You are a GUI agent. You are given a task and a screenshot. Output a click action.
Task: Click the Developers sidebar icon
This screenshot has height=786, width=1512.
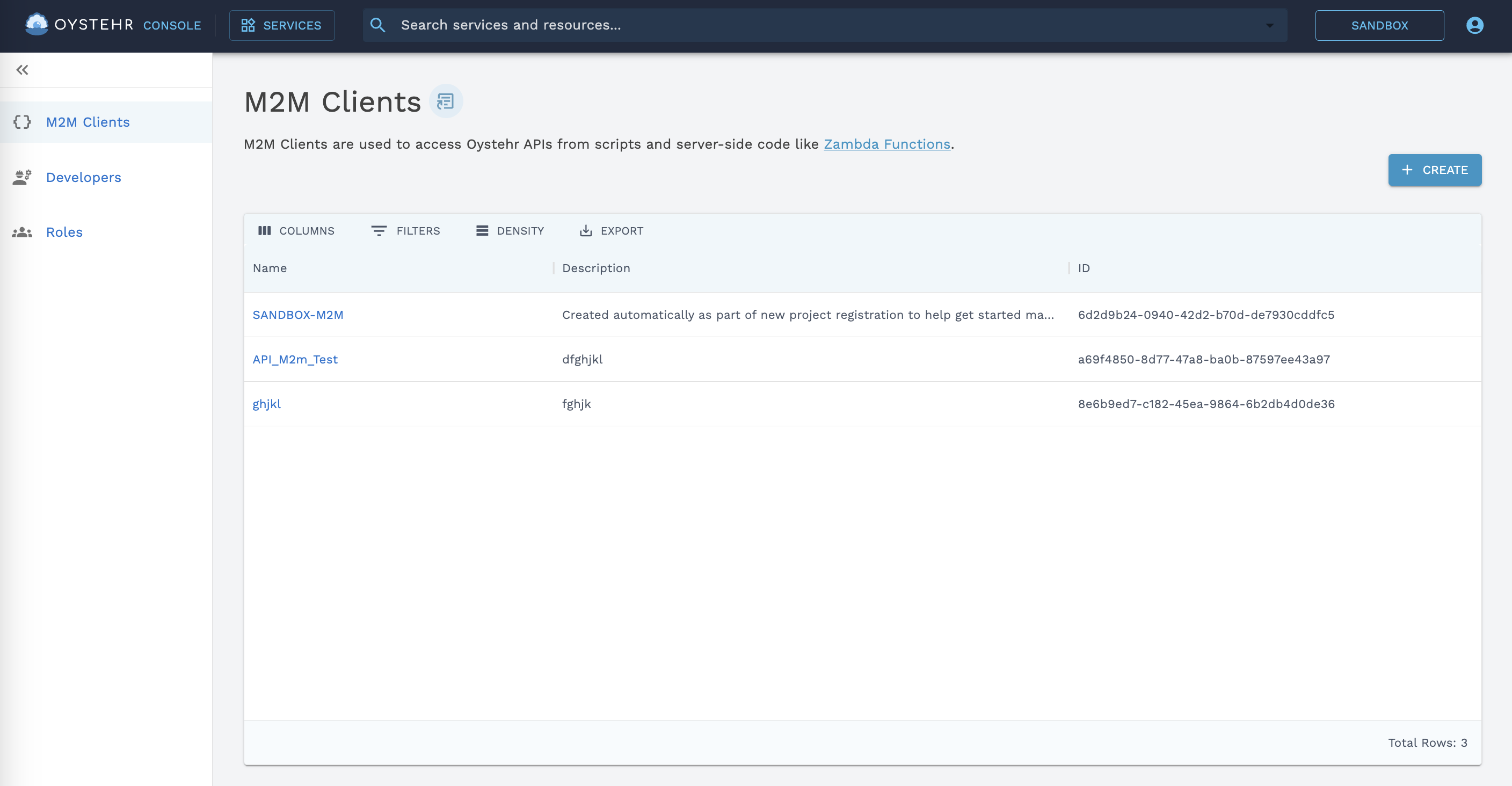tap(22, 178)
